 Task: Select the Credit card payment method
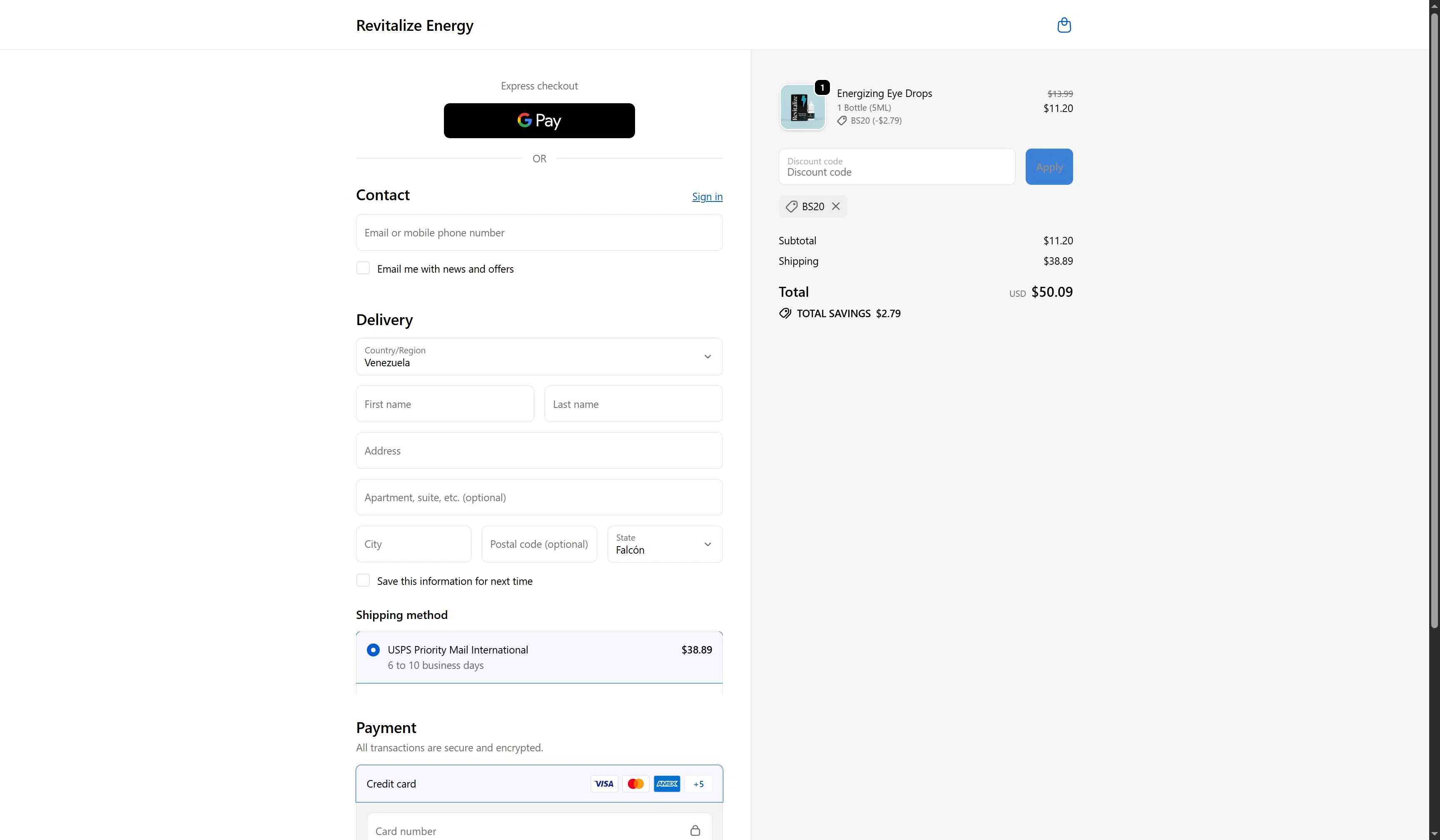(391, 783)
